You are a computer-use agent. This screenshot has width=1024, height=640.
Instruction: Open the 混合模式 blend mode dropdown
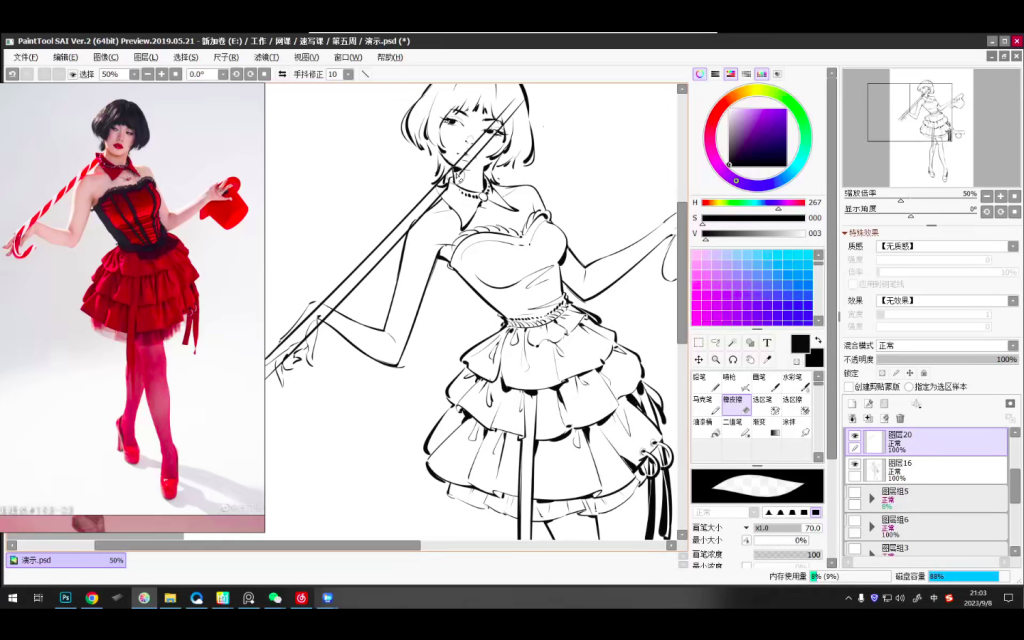pyautogui.click(x=946, y=345)
